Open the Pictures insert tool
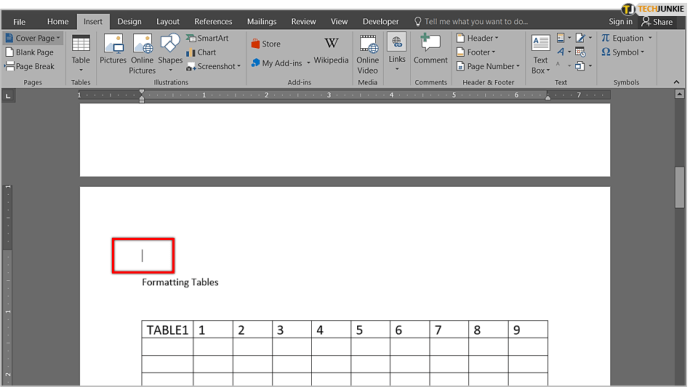The width and height of the screenshot is (690, 387). point(113,49)
